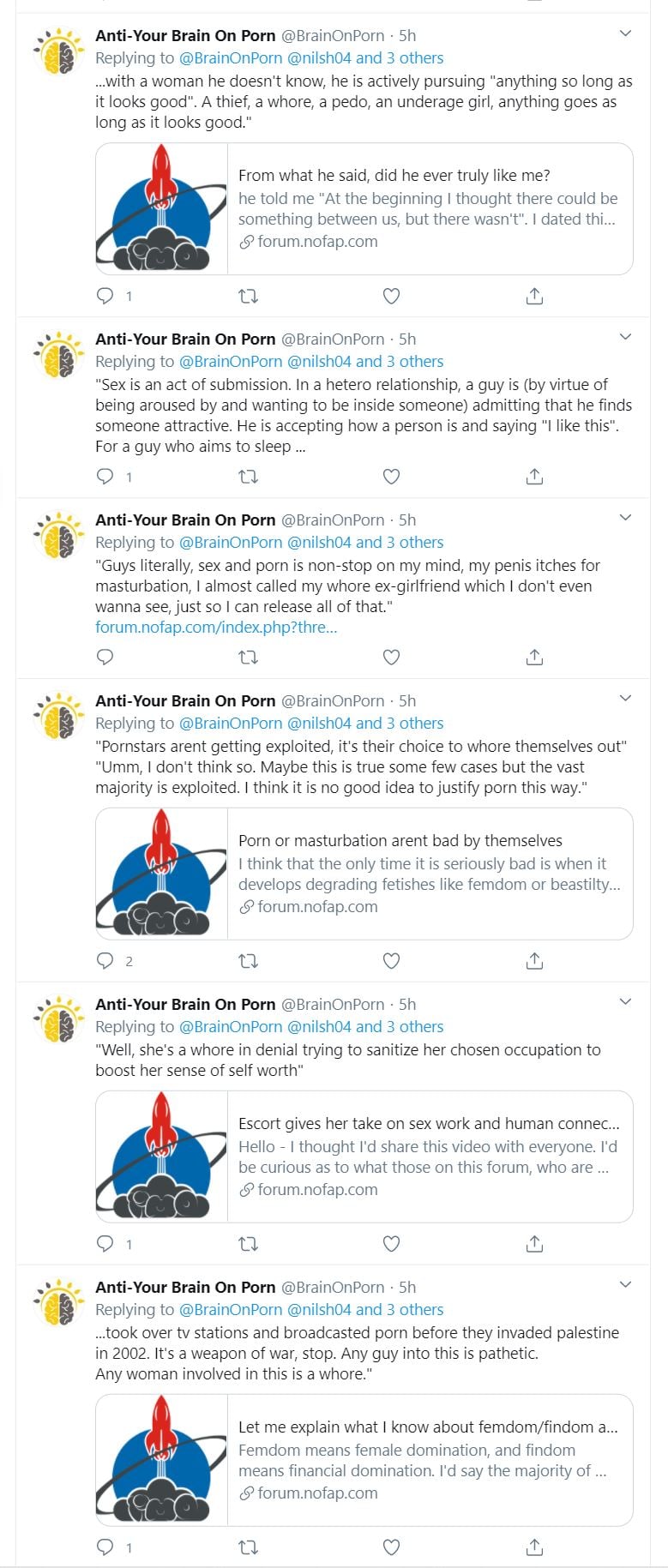Retweet the "Guys literally, sex and porn" tweet
The height and width of the screenshot is (1568, 668).
[248, 658]
